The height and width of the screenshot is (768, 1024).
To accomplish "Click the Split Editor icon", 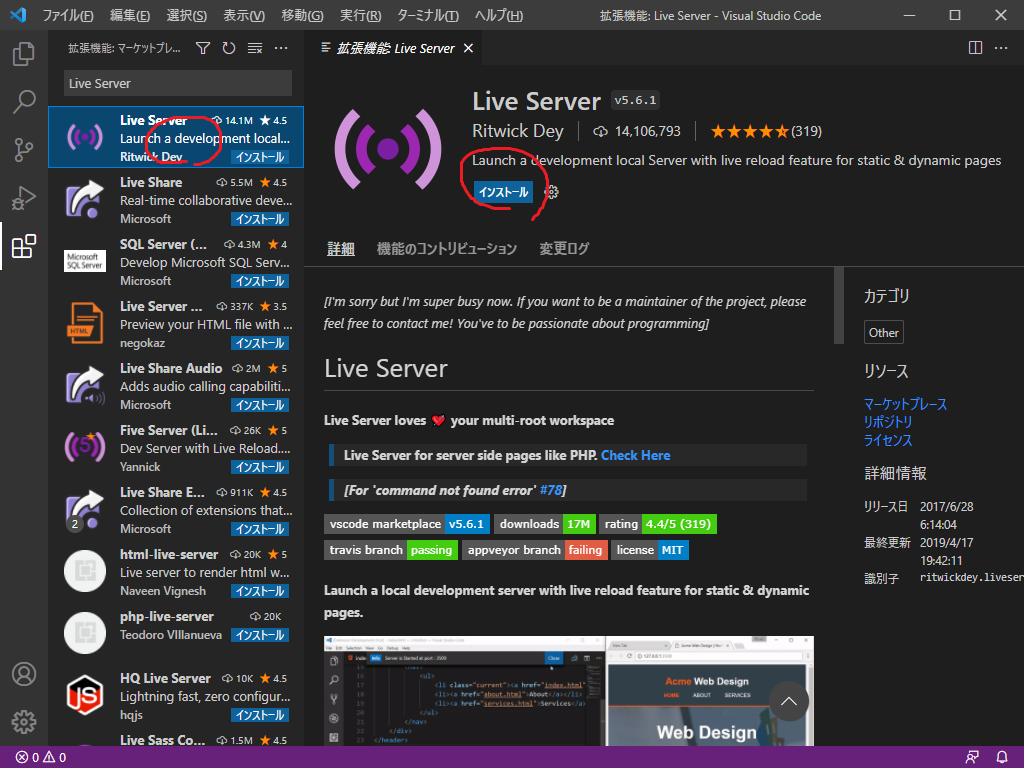I will (x=975, y=47).
